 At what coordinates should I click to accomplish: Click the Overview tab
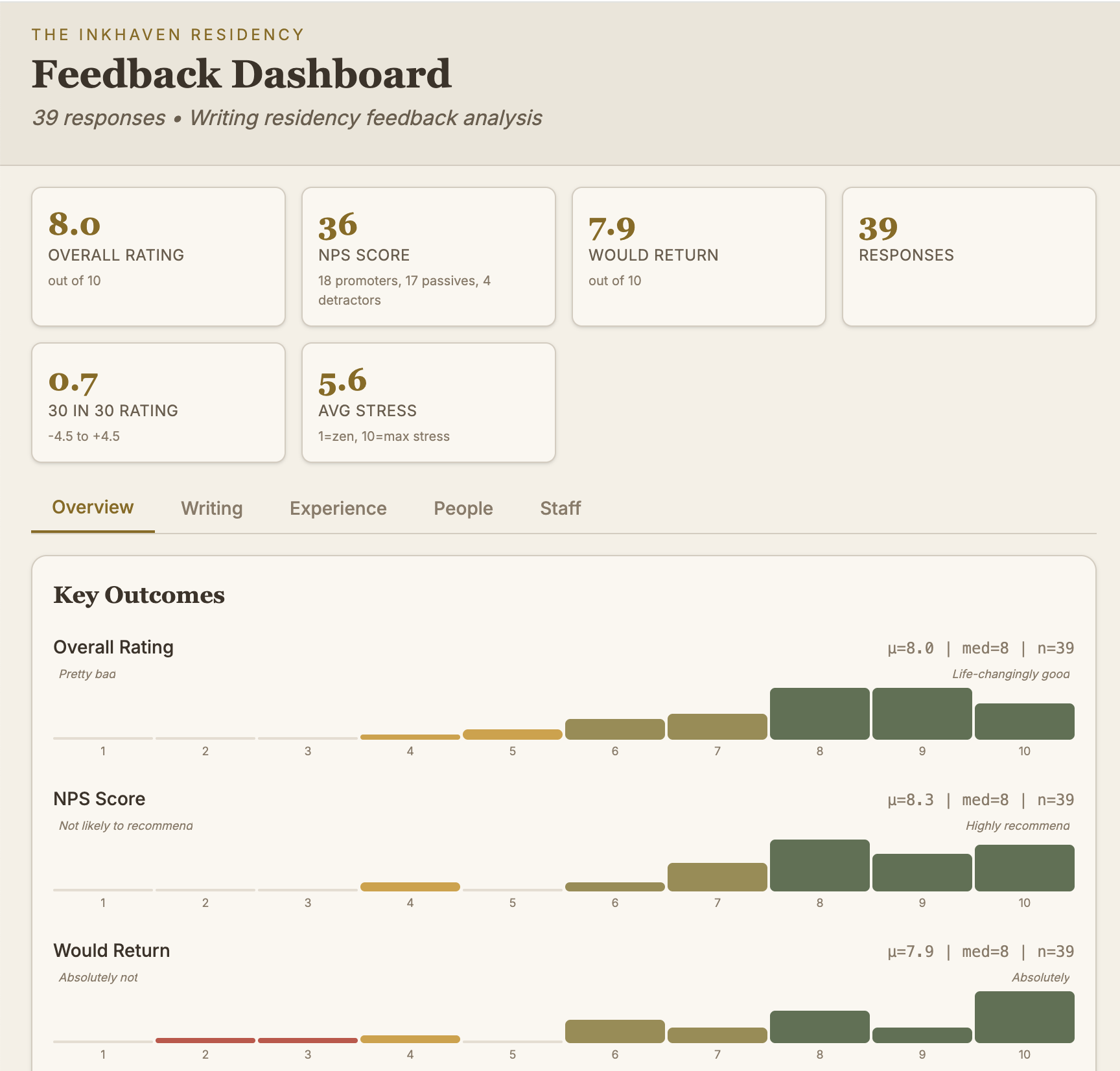93,507
